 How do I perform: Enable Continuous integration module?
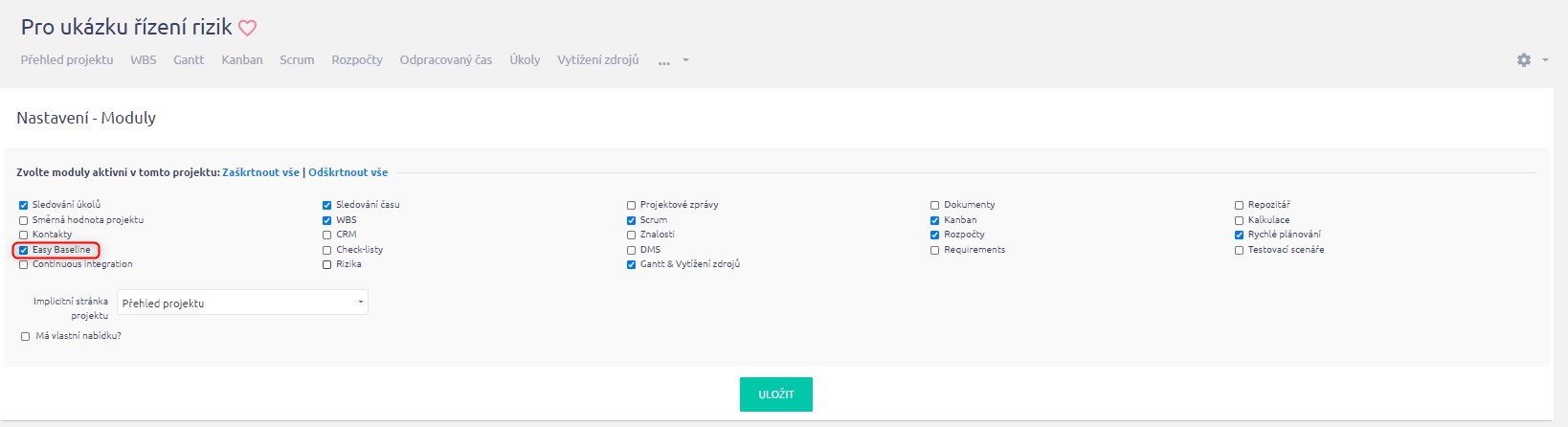pos(24,264)
